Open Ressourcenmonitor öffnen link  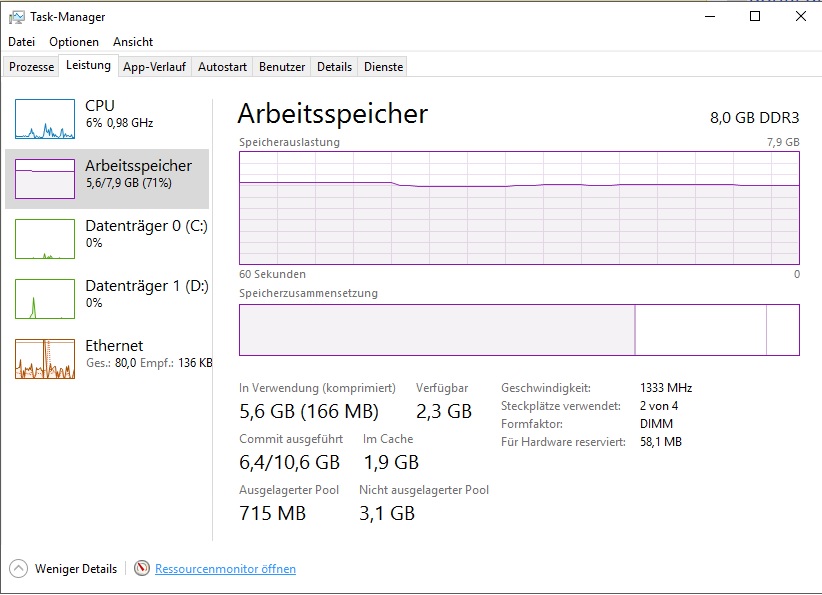coord(225,569)
